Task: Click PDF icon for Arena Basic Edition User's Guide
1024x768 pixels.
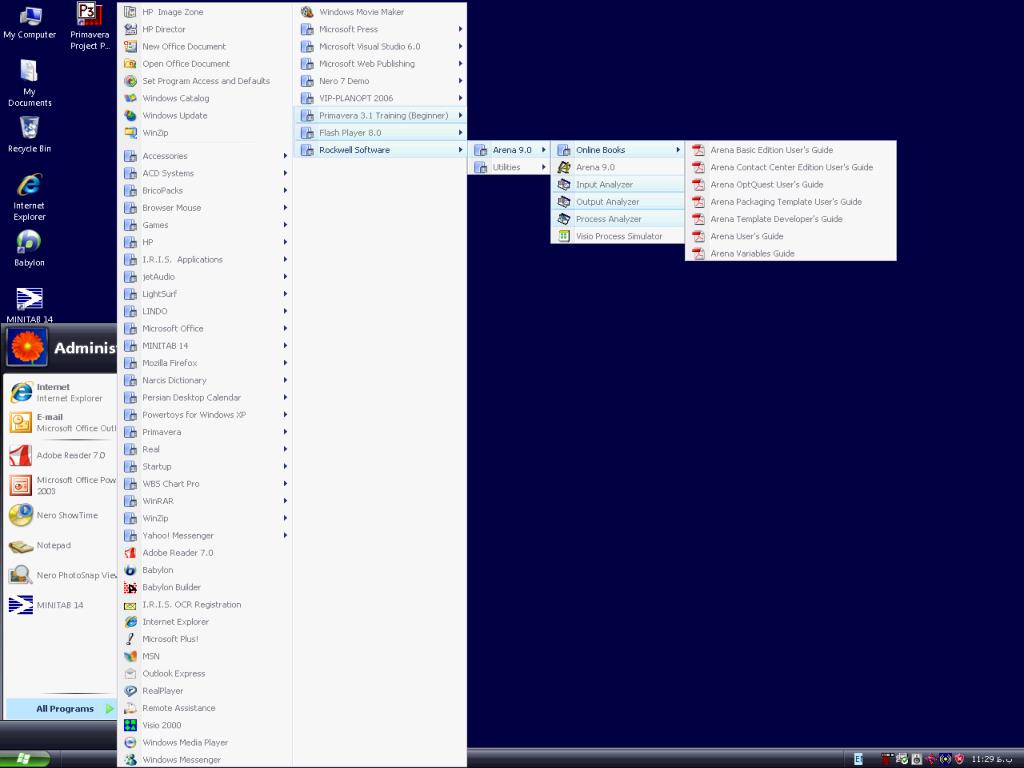Action: coord(698,150)
